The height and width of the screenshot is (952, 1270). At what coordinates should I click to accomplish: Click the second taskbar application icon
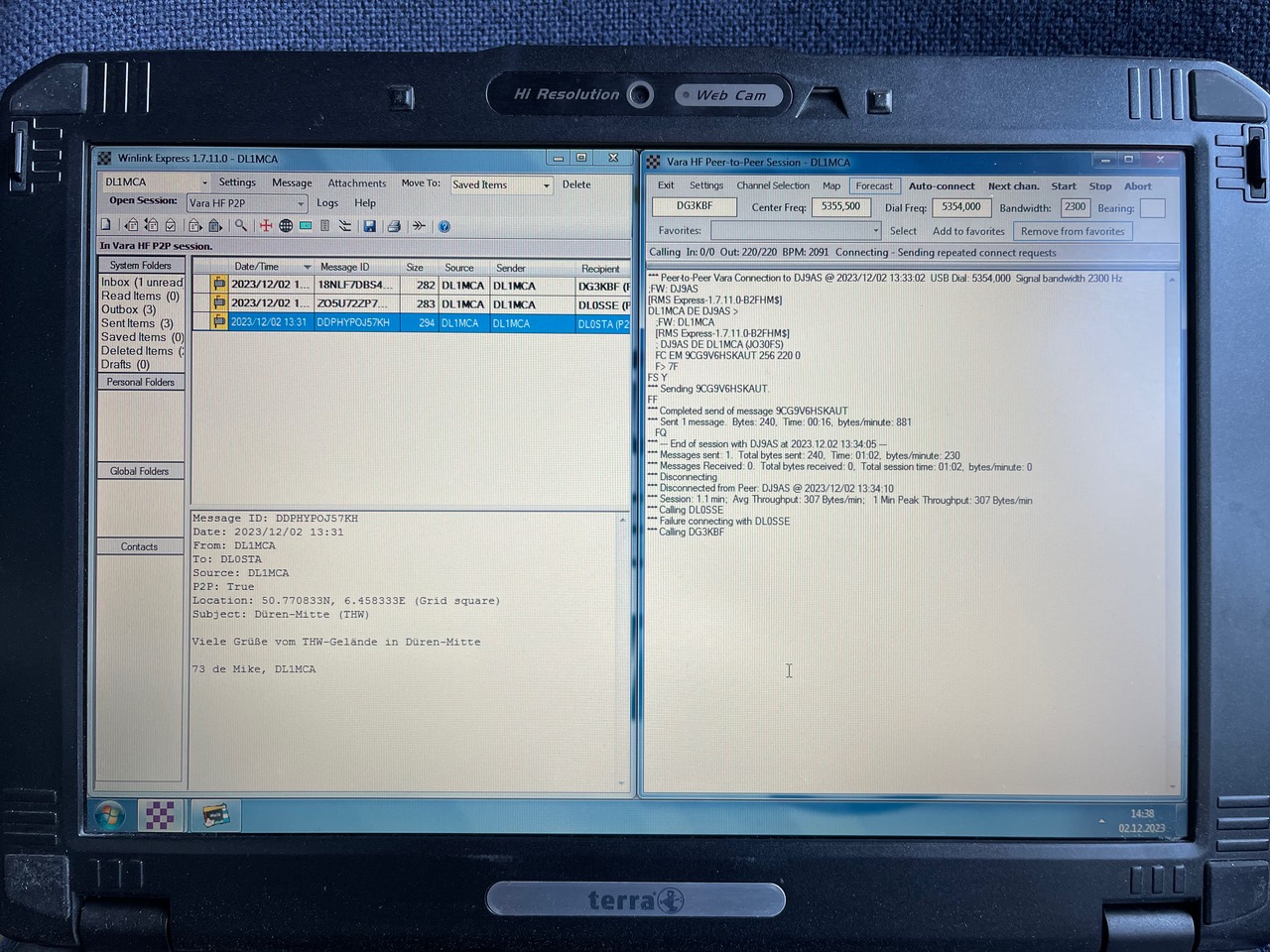[214, 815]
